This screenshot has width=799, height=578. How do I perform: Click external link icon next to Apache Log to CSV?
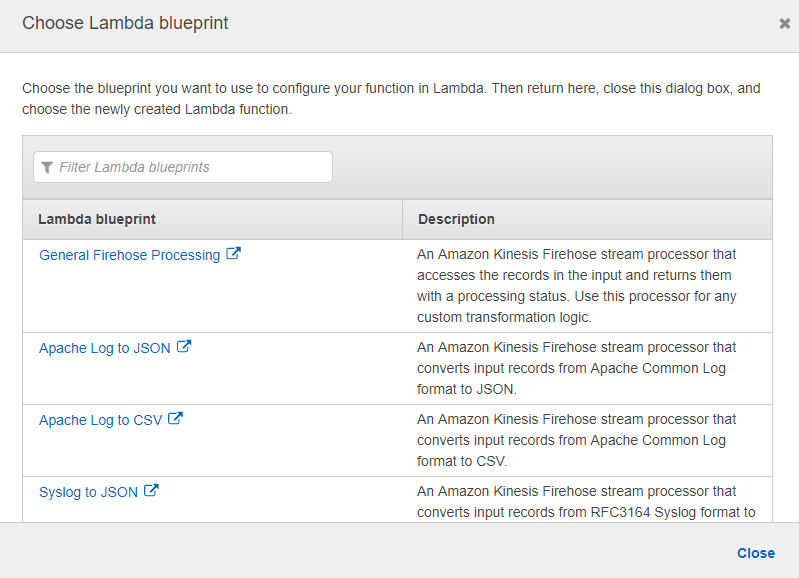(x=175, y=418)
